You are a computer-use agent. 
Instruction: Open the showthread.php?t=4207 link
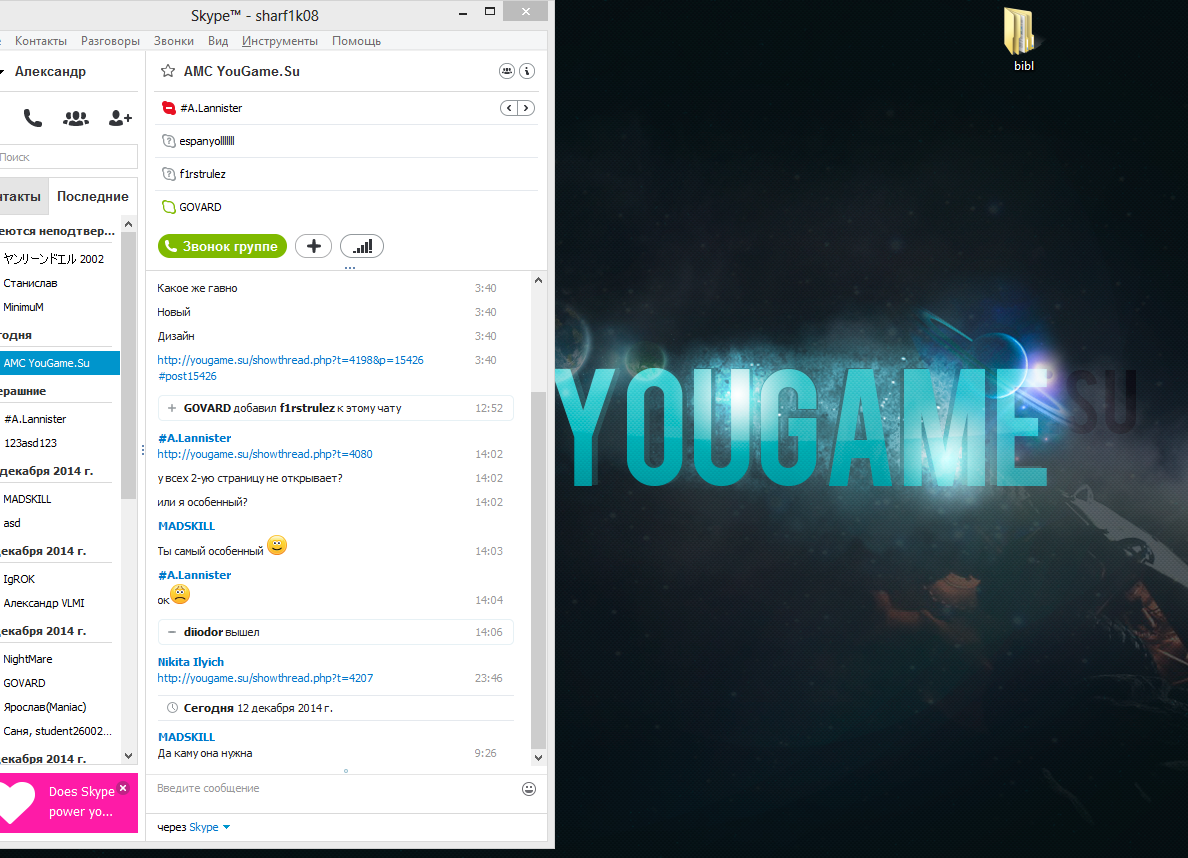pos(265,678)
